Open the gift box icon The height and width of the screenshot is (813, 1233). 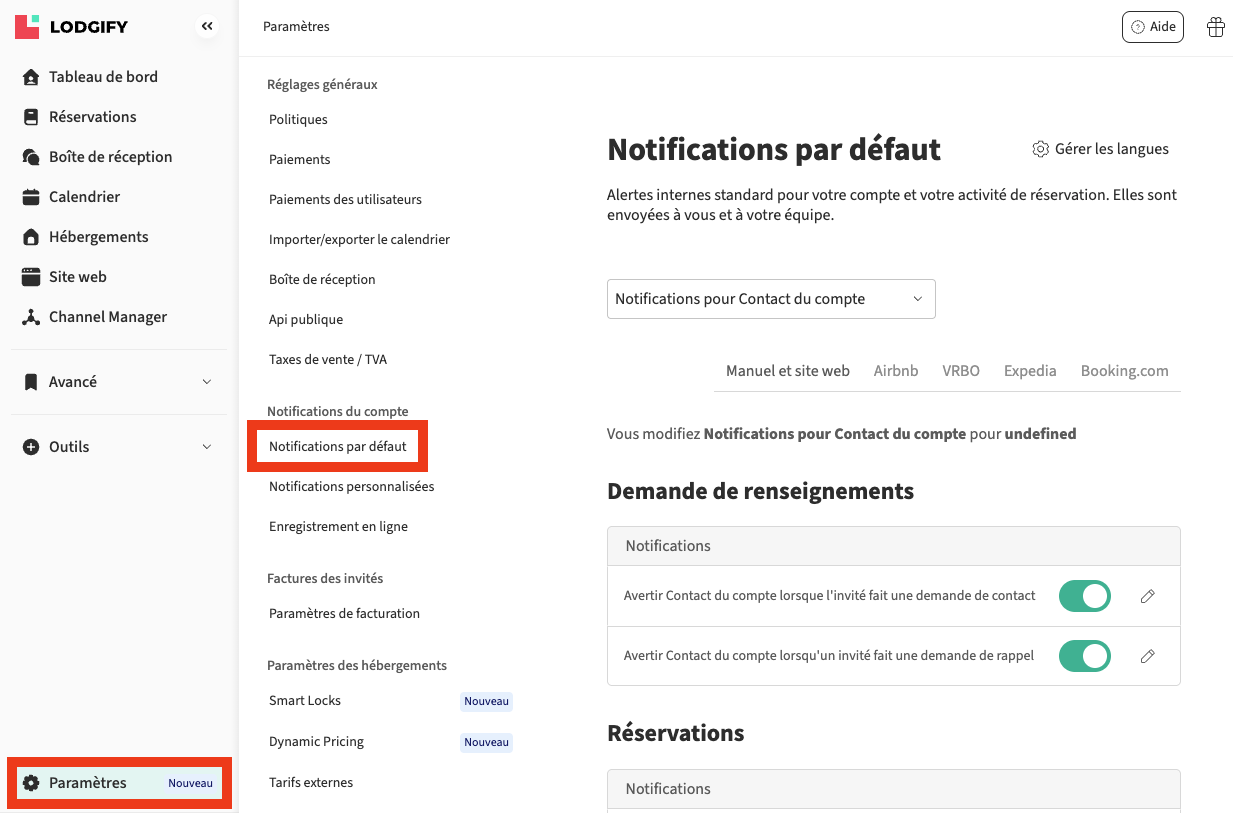pyautogui.click(x=1215, y=27)
